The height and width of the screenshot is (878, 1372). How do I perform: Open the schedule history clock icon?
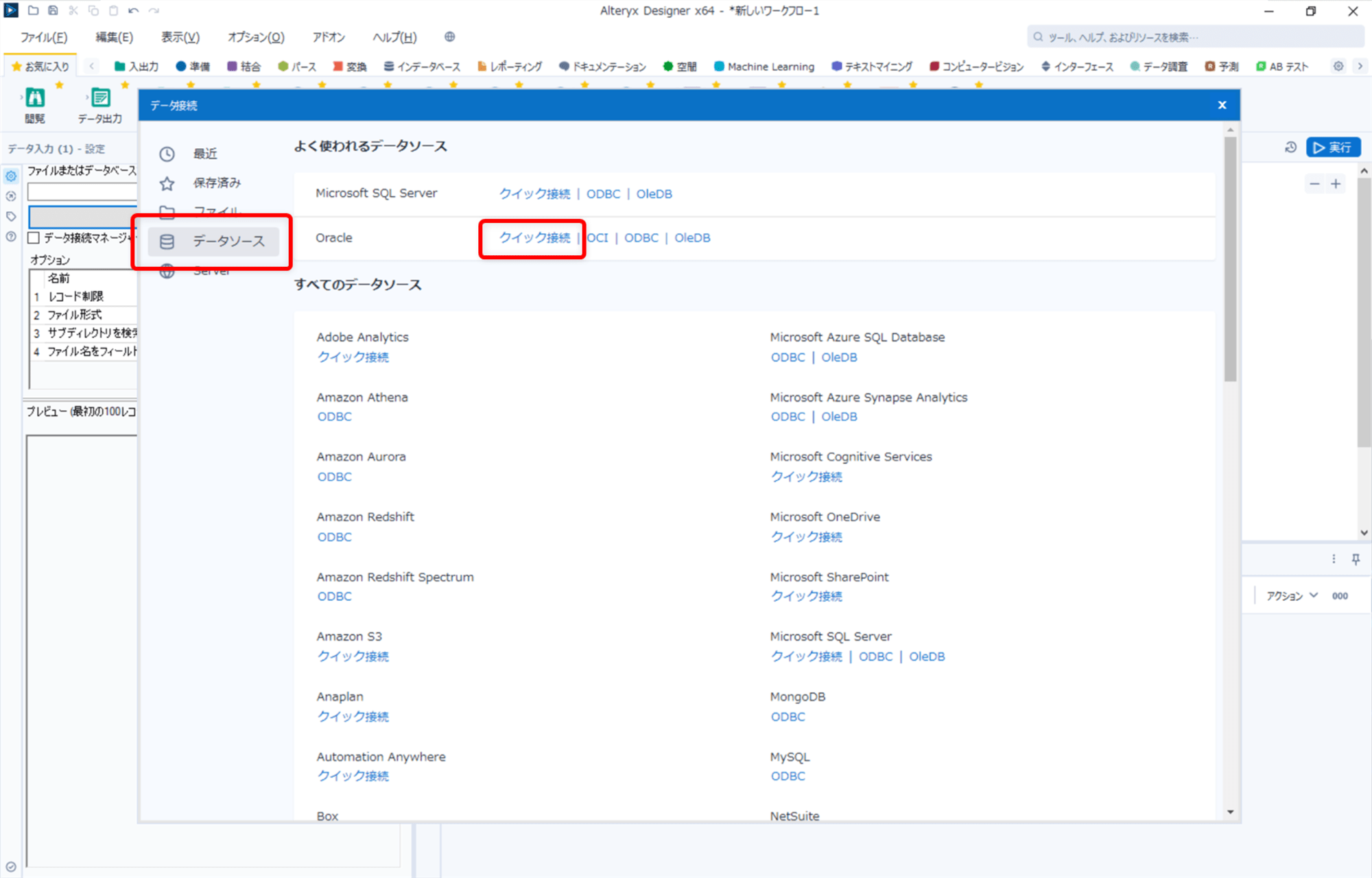click(x=1290, y=147)
